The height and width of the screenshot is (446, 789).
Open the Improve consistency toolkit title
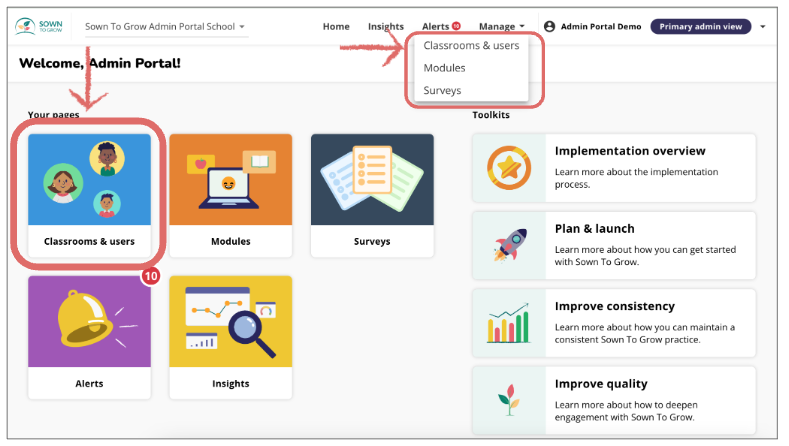pos(614,307)
